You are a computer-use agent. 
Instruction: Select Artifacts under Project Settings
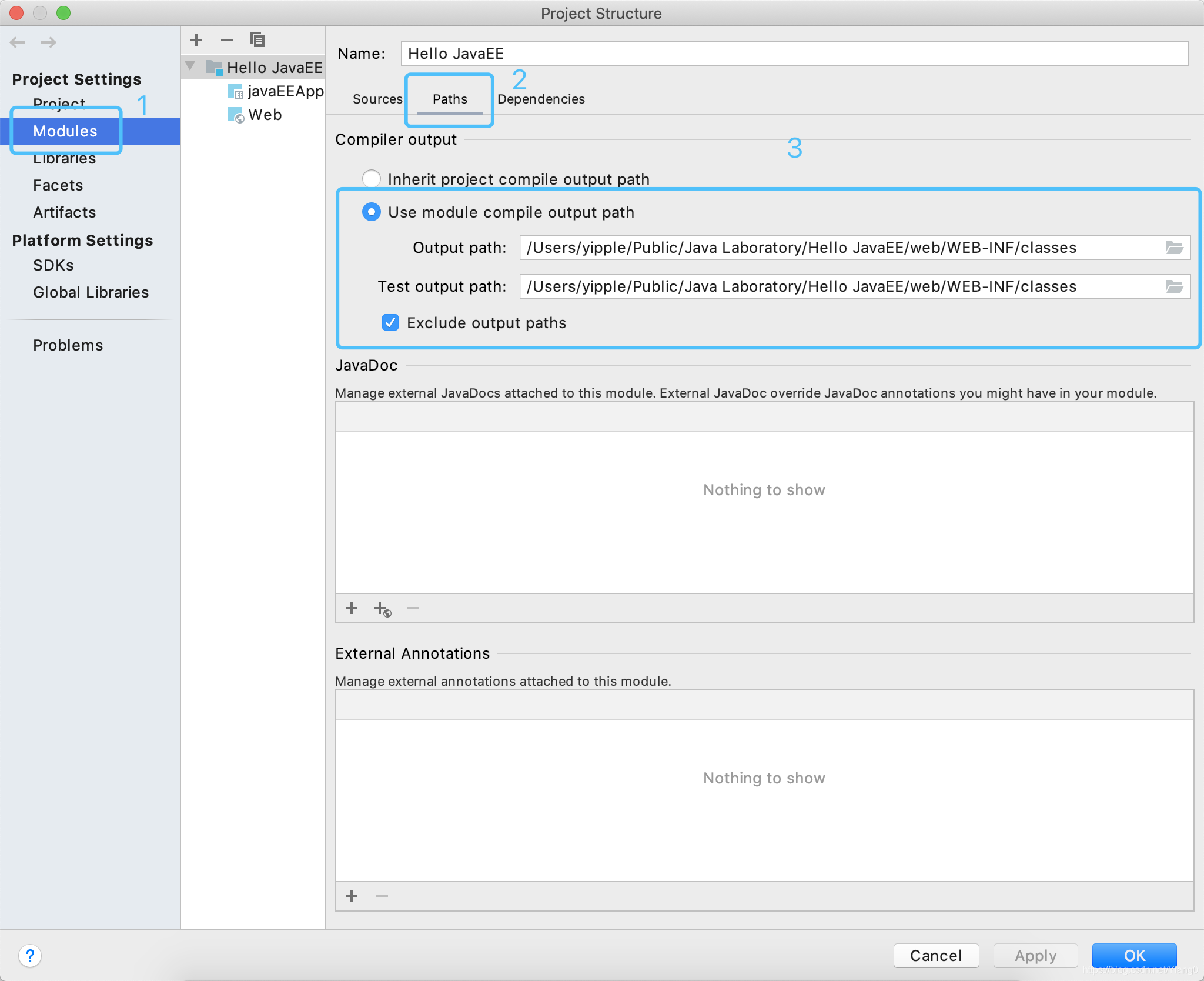coord(63,211)
